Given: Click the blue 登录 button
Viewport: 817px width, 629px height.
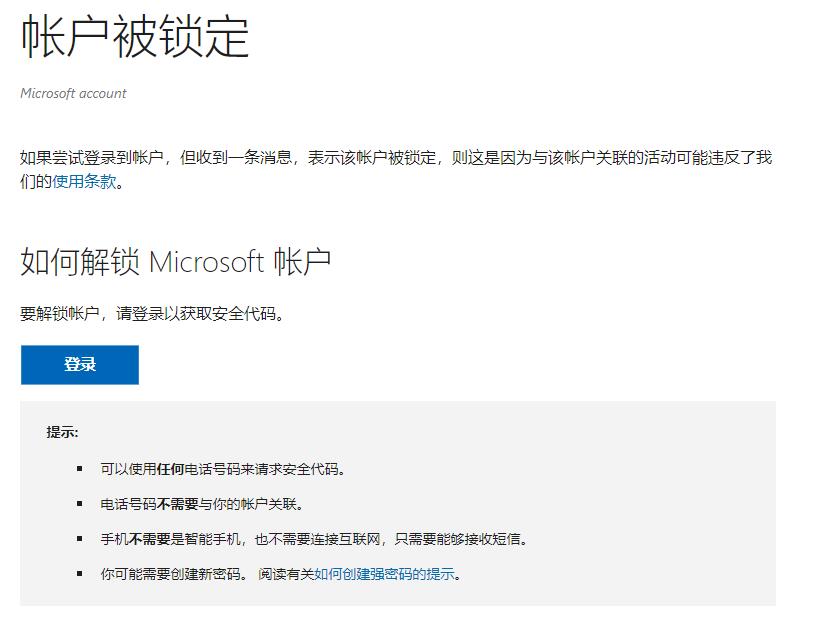Looking at the screenshot, I should tap(80, 365).
